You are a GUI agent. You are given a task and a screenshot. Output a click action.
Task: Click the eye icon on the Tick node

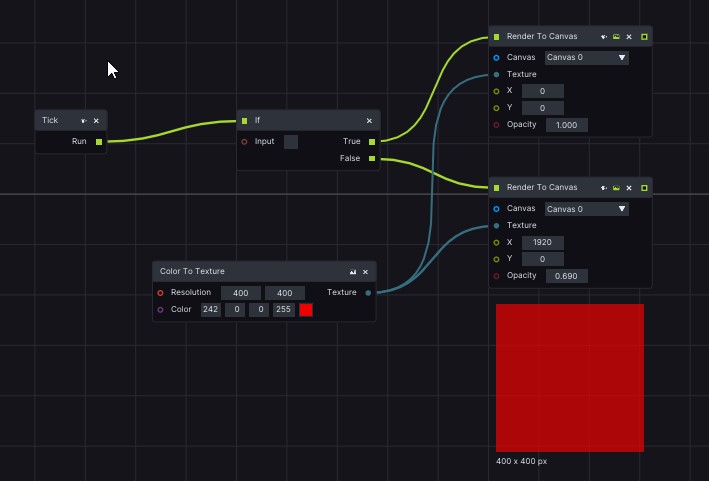pos(84,121)
